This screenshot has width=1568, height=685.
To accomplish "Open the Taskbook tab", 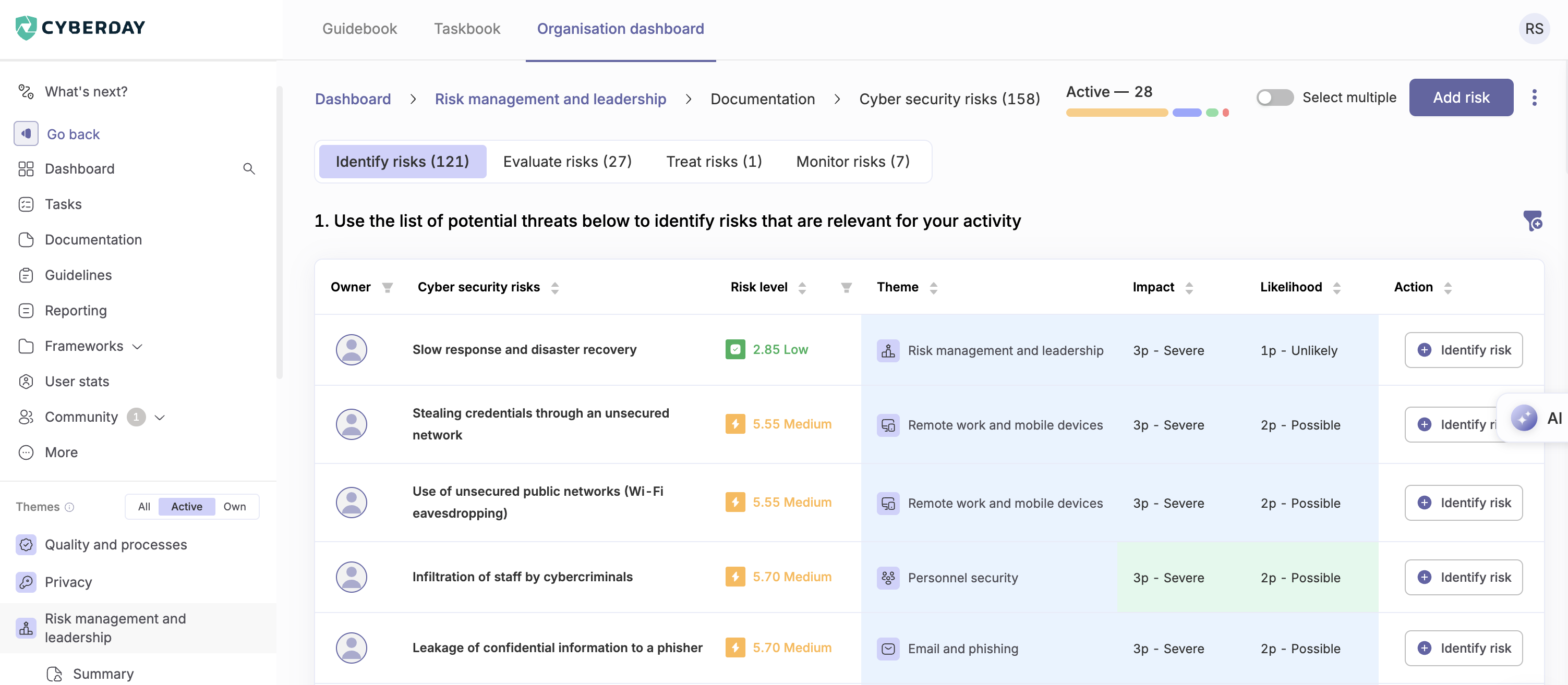I will pos(466,29).
